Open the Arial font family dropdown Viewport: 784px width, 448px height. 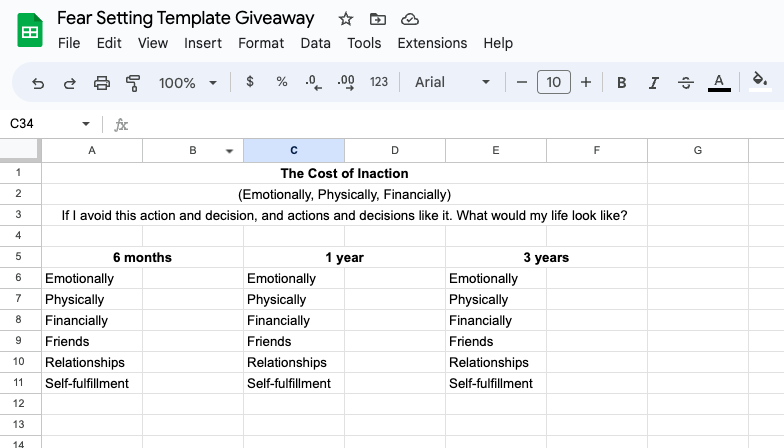(x=452, y=83)
